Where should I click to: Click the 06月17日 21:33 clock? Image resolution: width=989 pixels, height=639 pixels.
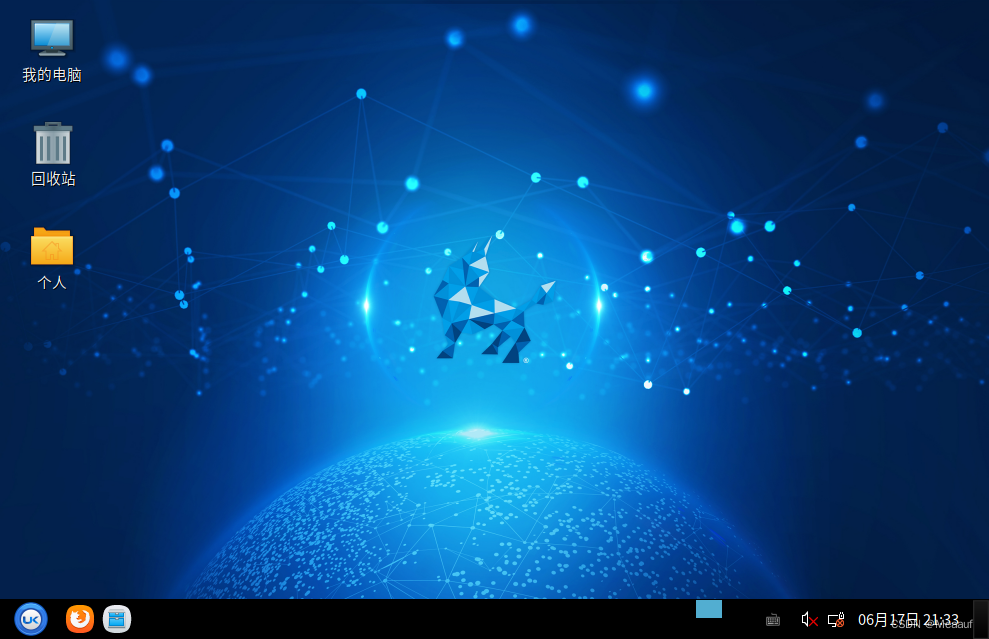pyautogui.click(x=908, y=620)
